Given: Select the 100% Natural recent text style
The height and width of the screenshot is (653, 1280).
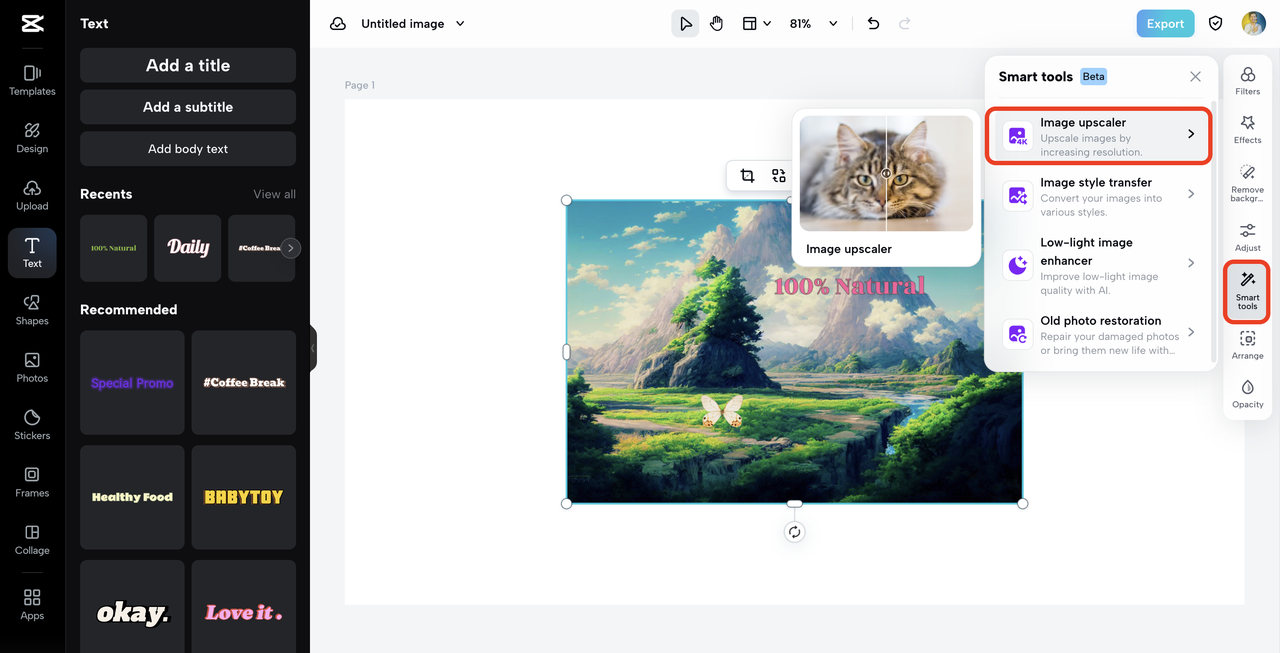Looking at the screenshot, I should [113, 248].
